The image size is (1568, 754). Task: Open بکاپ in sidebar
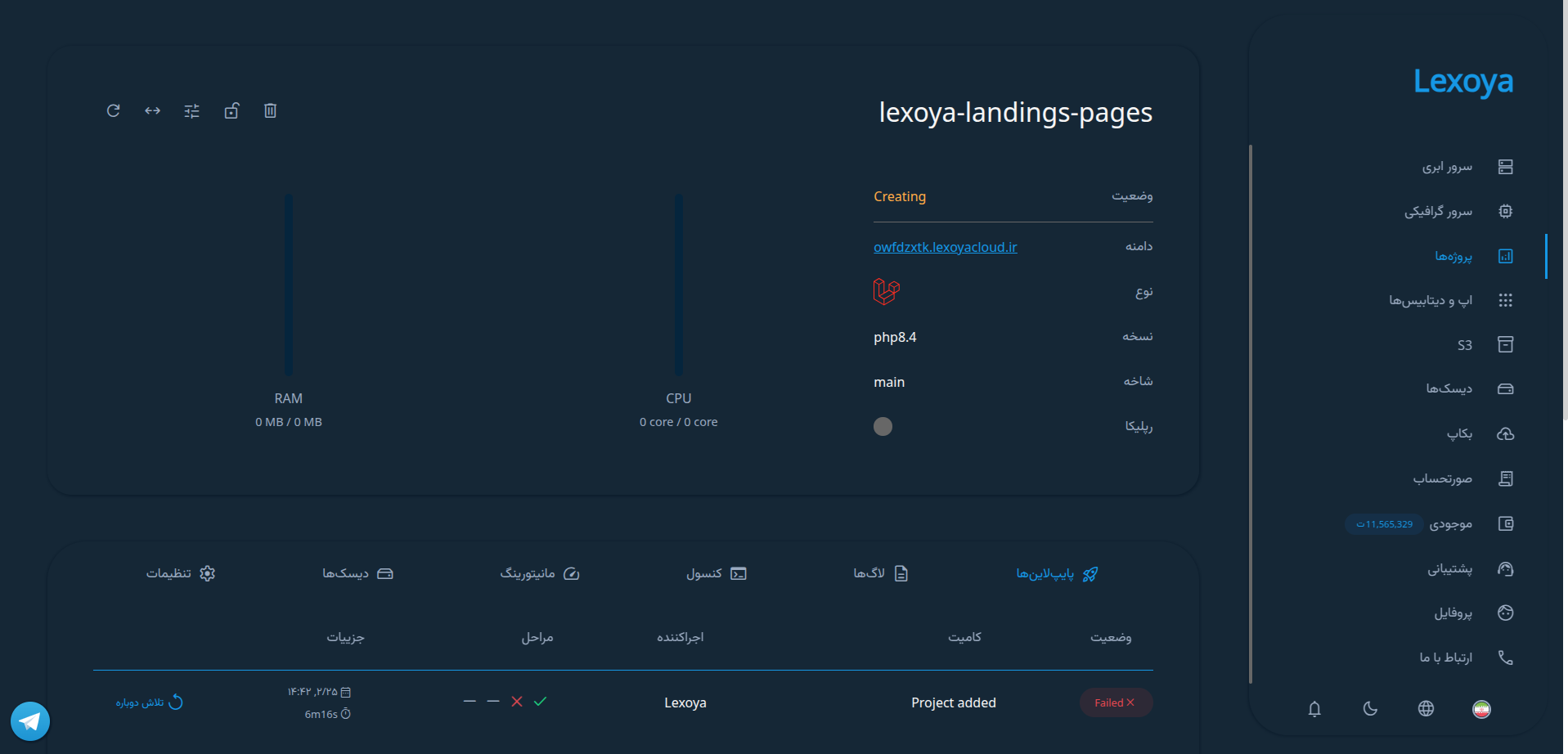1480,433
